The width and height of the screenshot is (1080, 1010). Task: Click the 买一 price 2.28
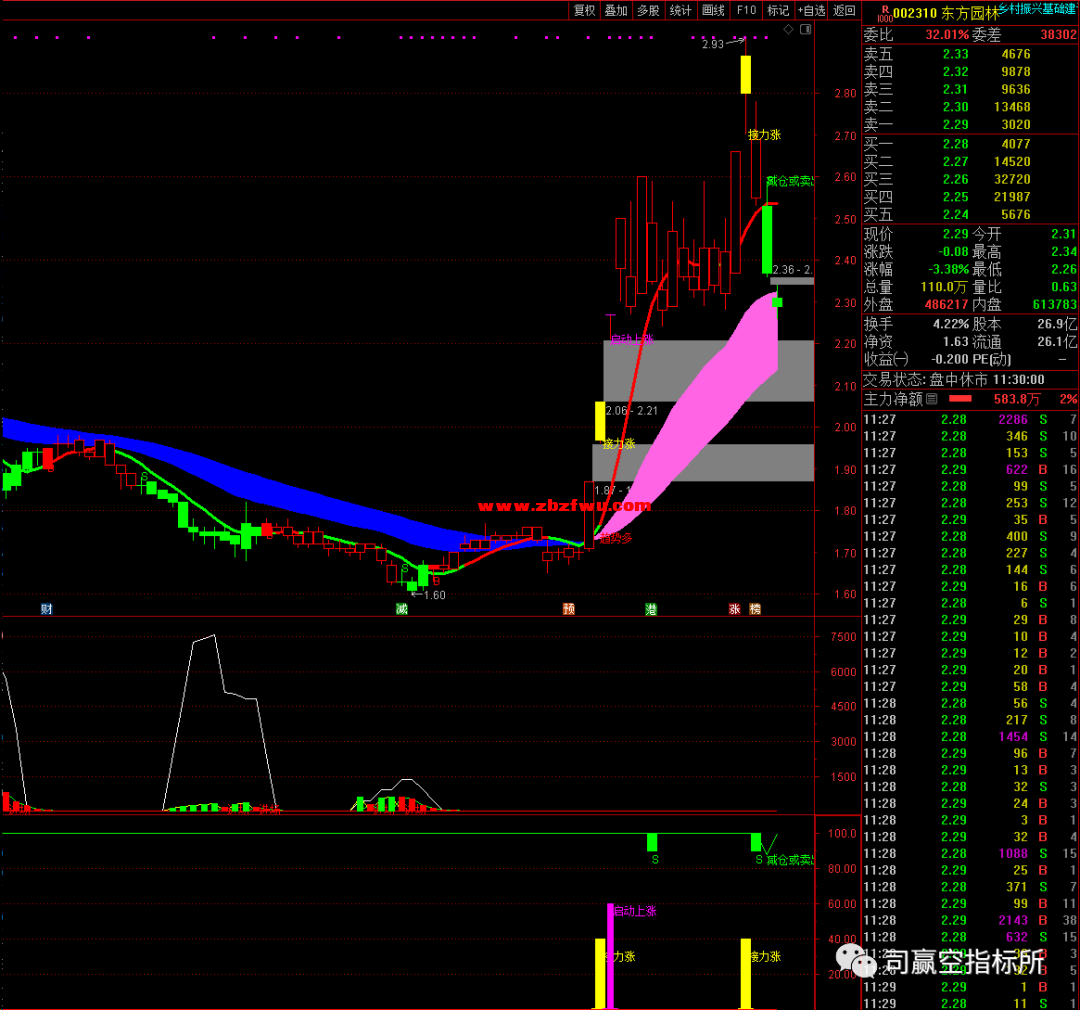click(955, 144)
